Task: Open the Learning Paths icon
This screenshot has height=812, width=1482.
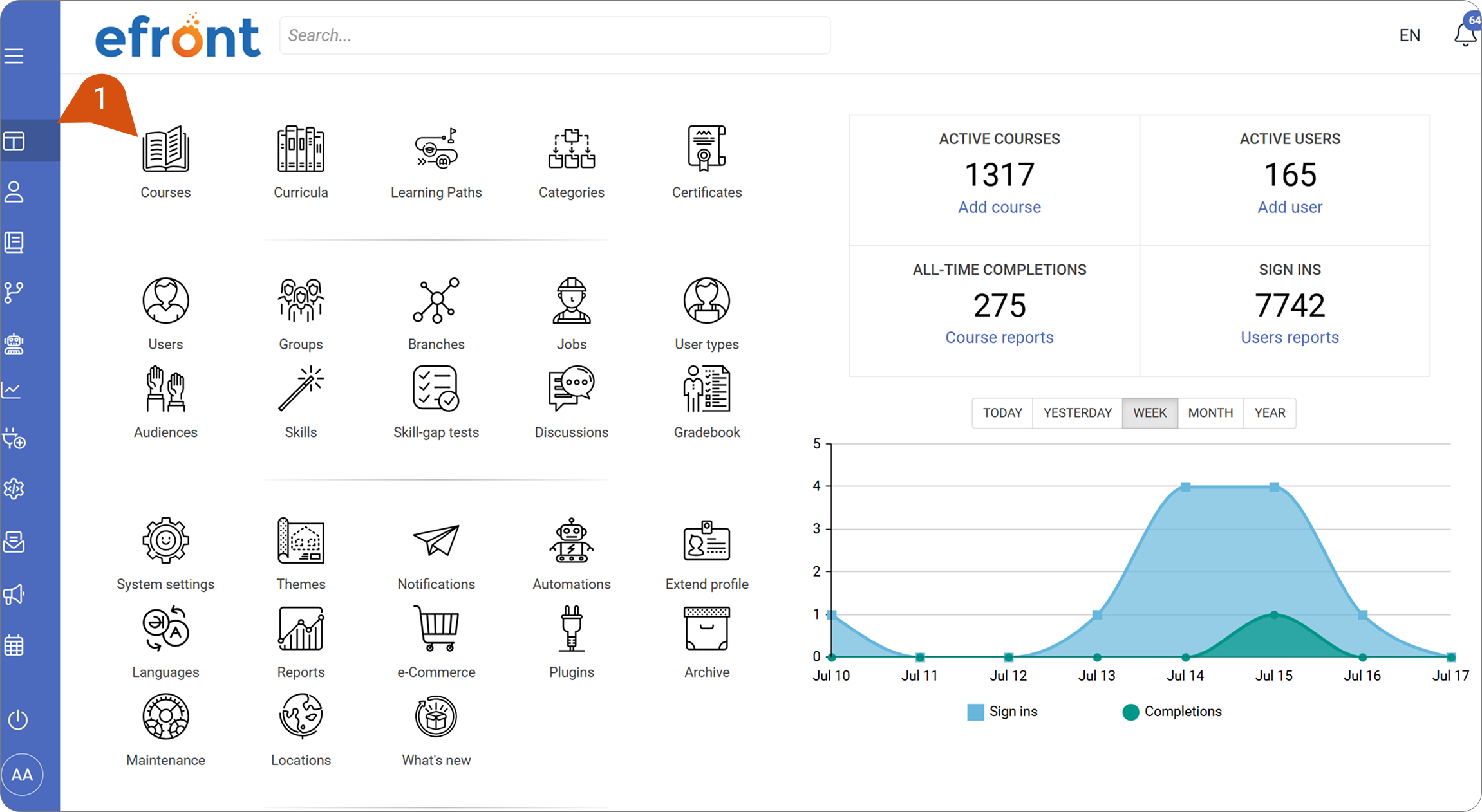Action: [436, 149]
